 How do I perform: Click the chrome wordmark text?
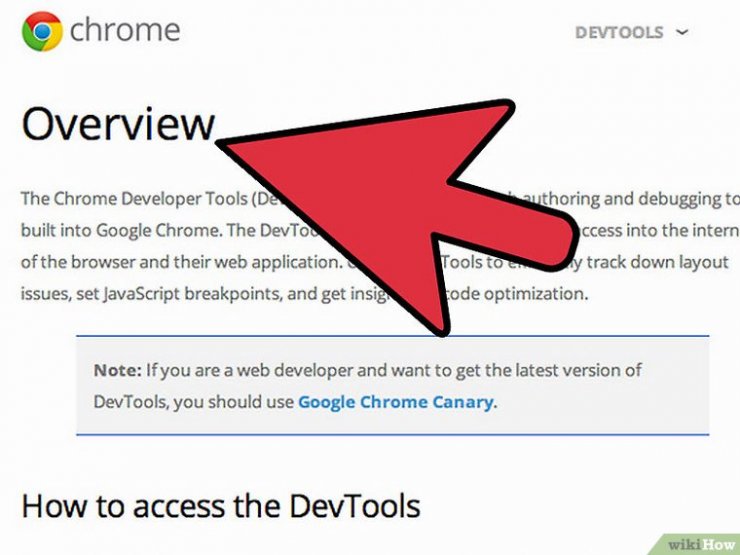[x=125, y=30]
